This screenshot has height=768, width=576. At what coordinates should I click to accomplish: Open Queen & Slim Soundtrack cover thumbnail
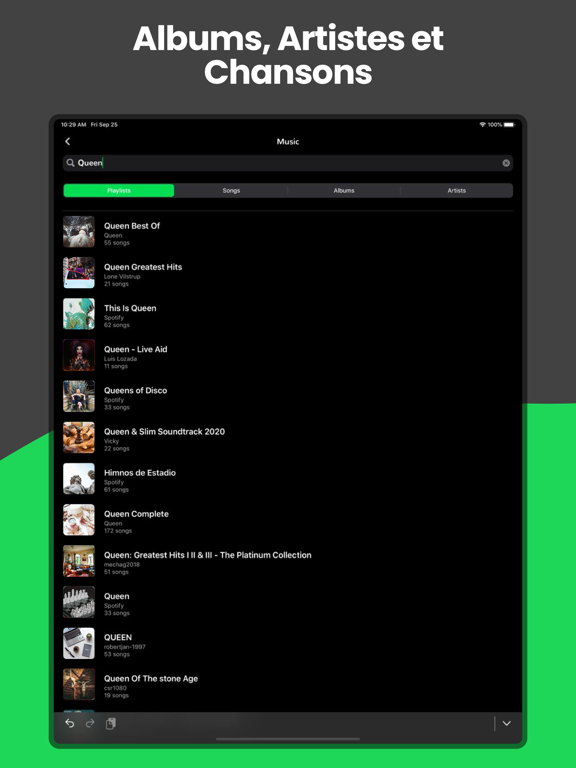click(79, 437)
